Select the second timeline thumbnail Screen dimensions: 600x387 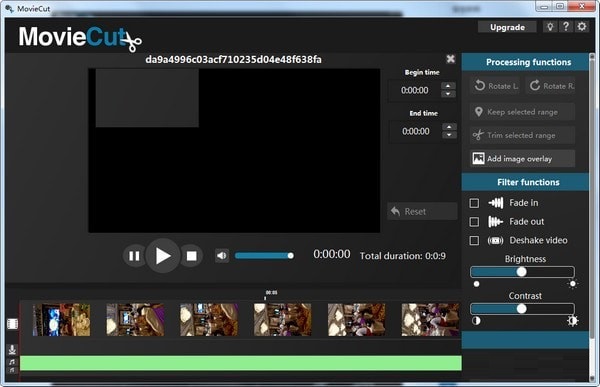click(x=135, y=320)
